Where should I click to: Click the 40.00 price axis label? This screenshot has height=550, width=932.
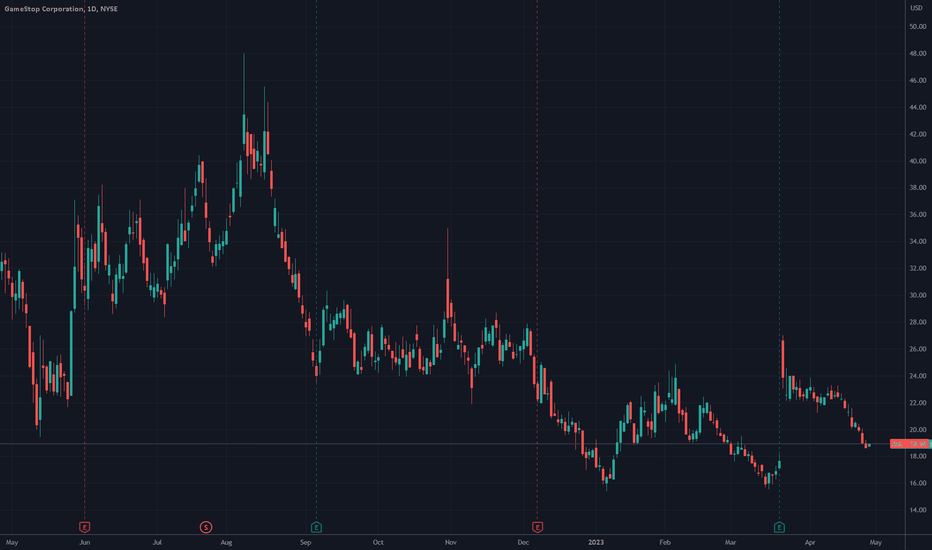click(917, 161)
